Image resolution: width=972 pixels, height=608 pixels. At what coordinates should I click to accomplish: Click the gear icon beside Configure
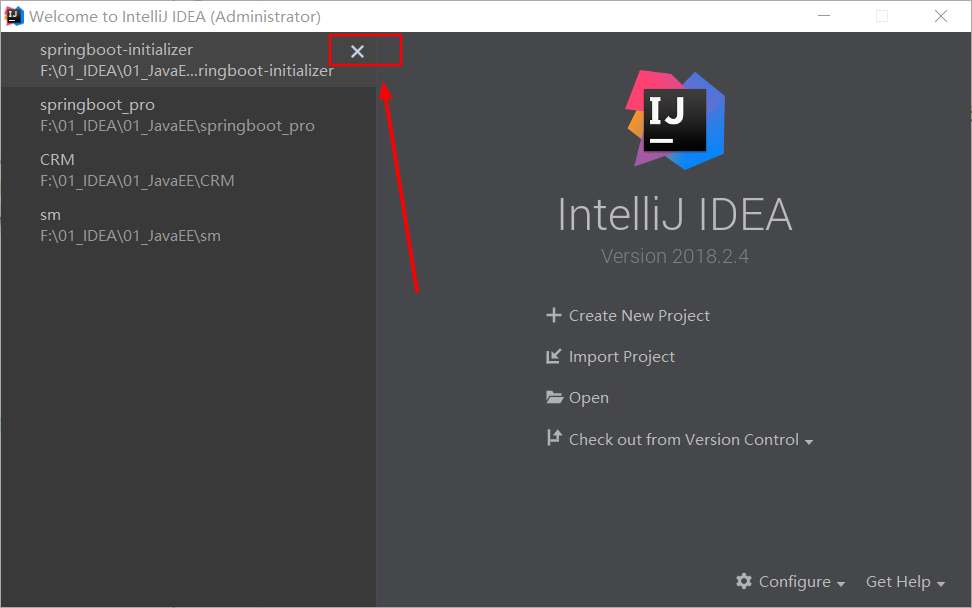744,581
